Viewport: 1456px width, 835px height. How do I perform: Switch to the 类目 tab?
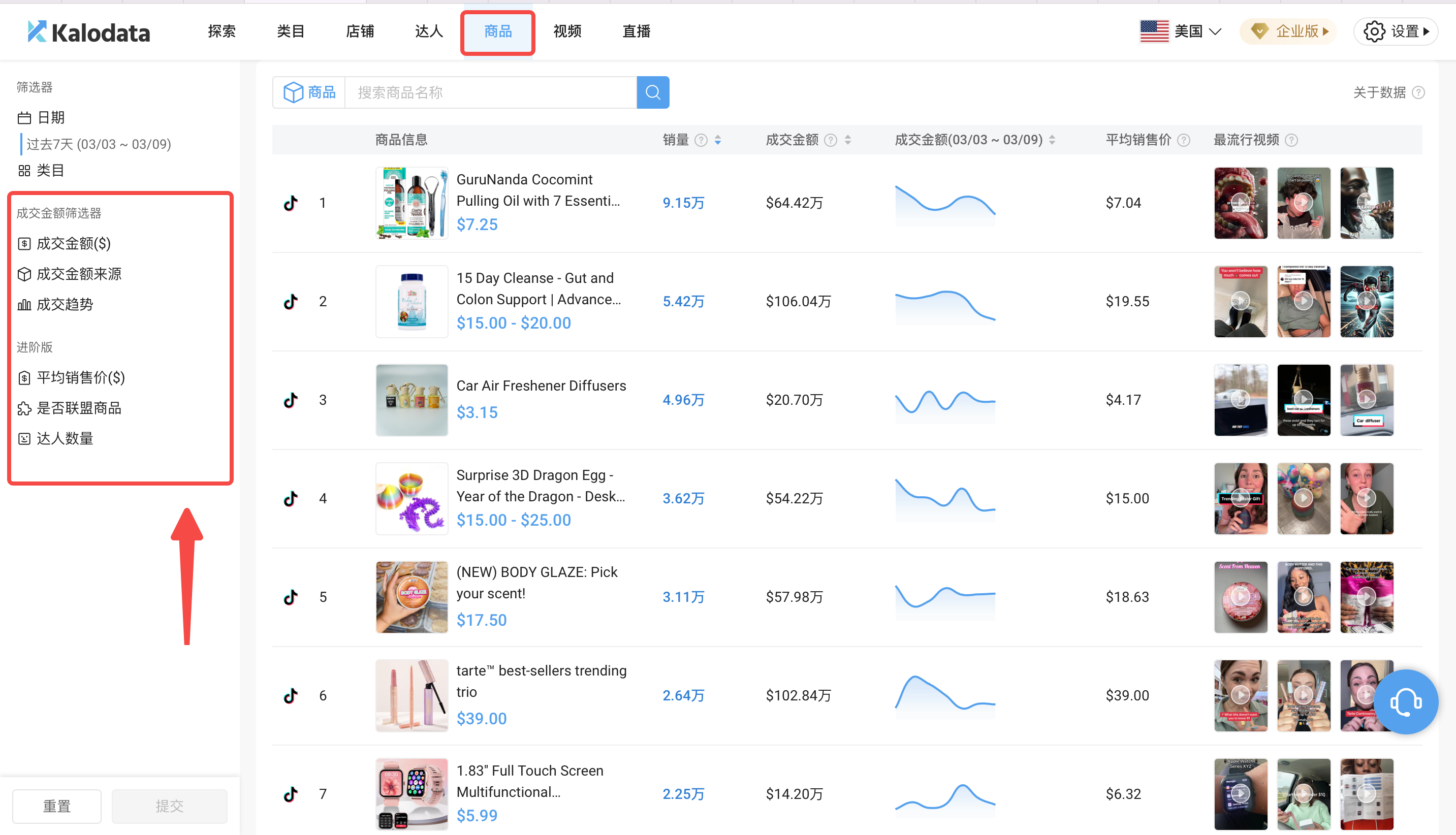(x=291, y=31)
